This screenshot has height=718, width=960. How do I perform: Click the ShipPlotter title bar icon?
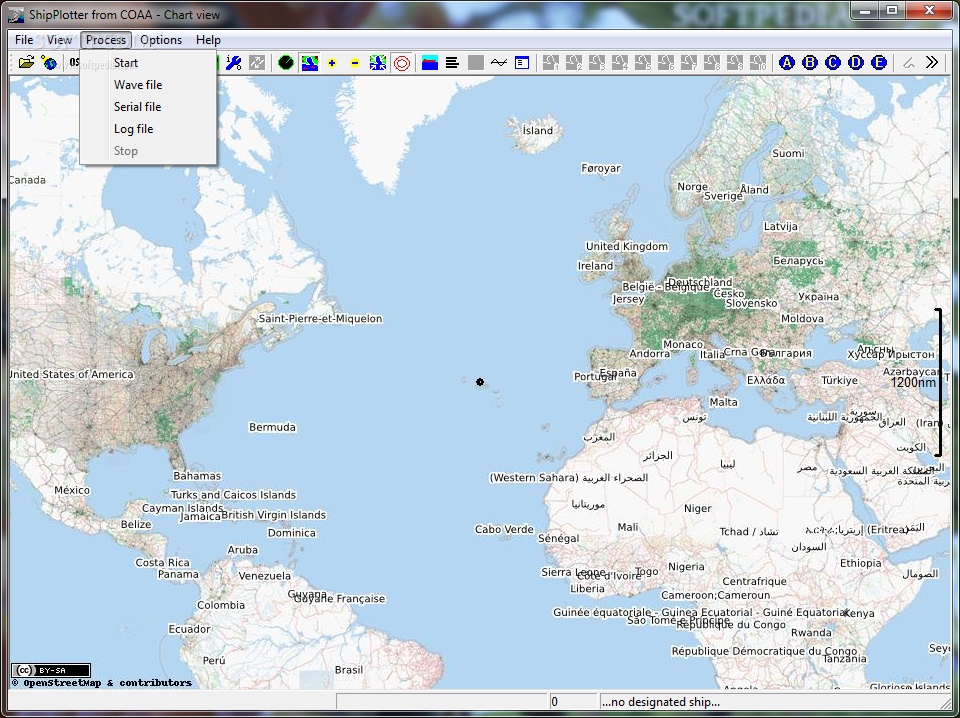[x=17, y=15]
